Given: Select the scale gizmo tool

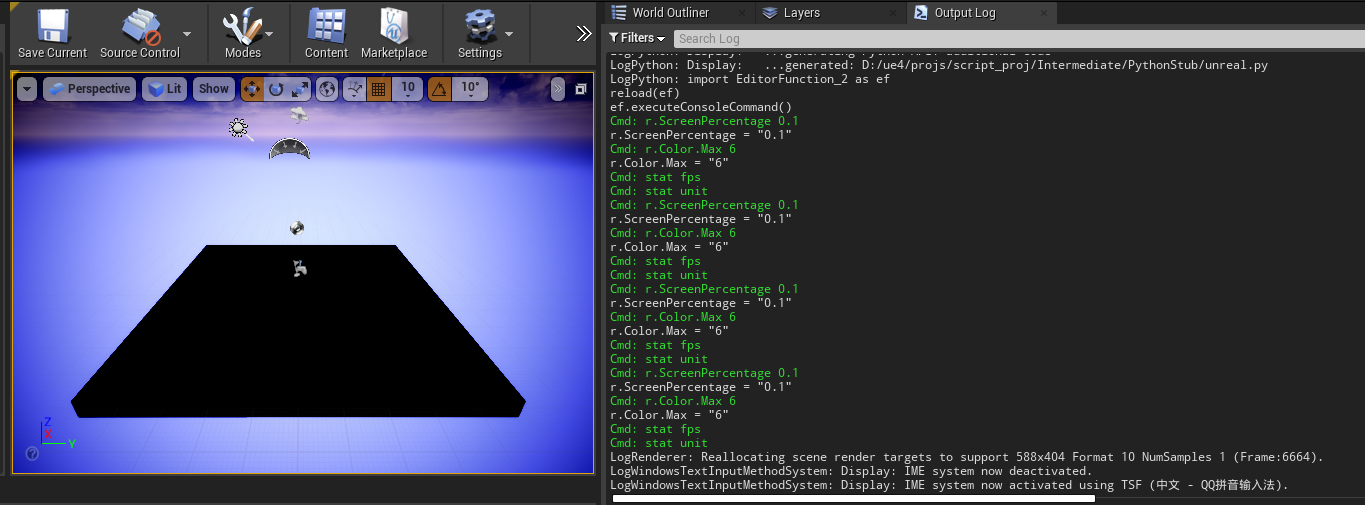Looking at the screenshot, I should pos(300,89).
